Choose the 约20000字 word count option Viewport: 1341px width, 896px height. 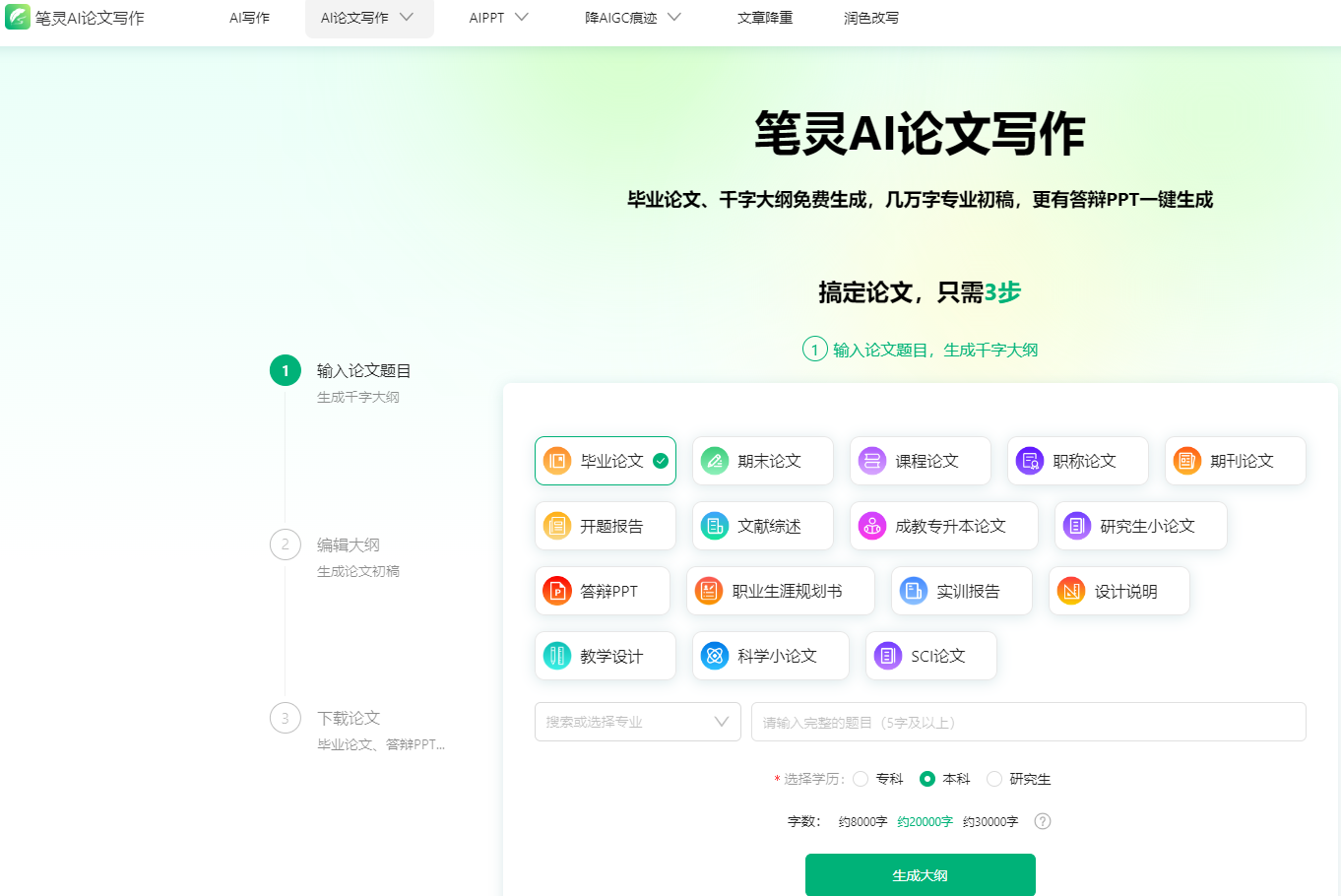(x=926, y=821)
